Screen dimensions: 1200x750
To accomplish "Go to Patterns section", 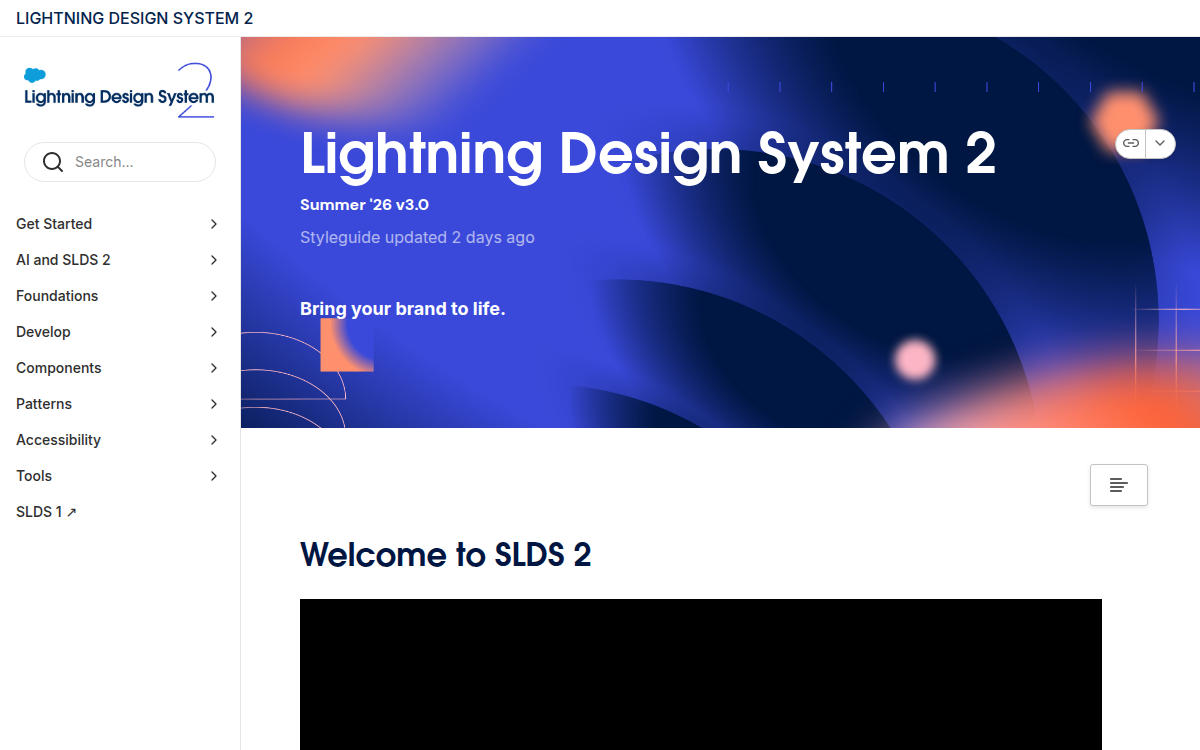I will [x=44, y=404].
